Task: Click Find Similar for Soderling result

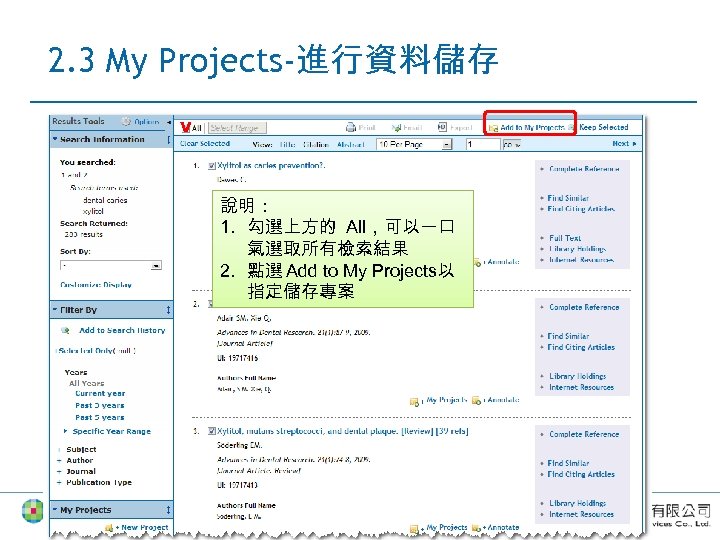Action: pos(568,463)
